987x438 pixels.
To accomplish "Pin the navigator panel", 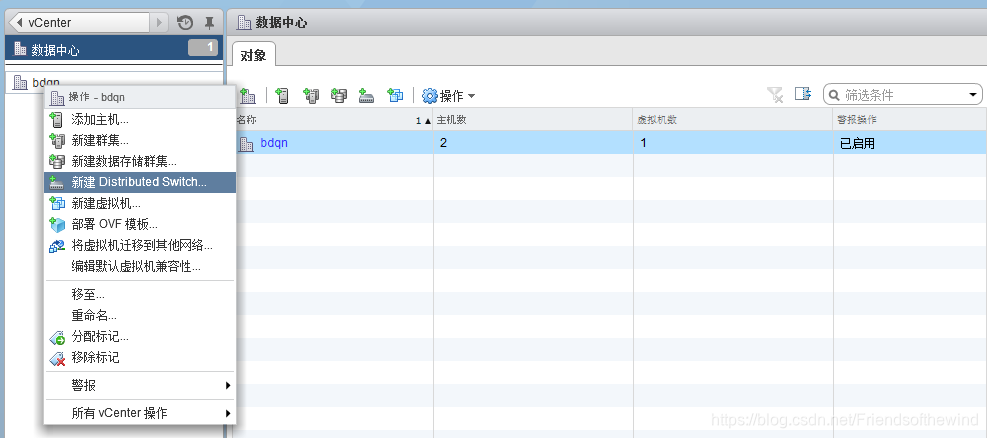I will (x=210, y=23).
